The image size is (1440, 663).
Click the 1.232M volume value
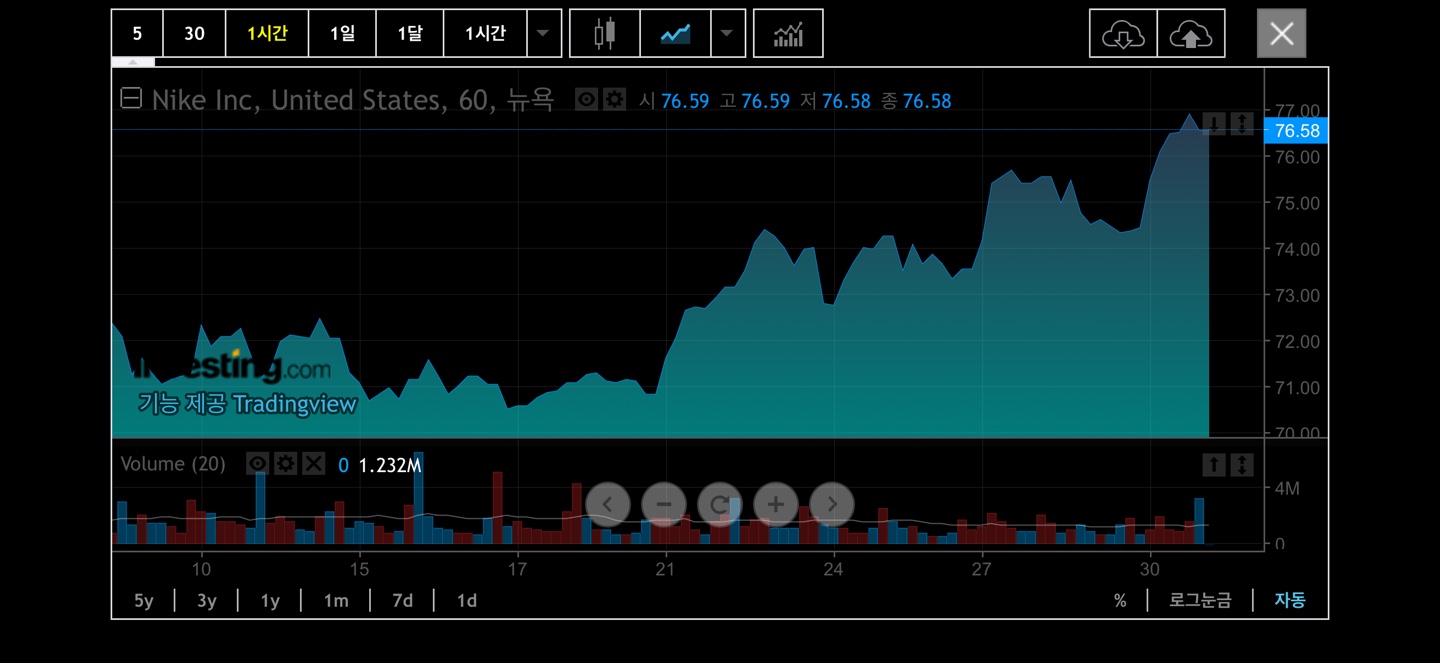coord(390,465)
